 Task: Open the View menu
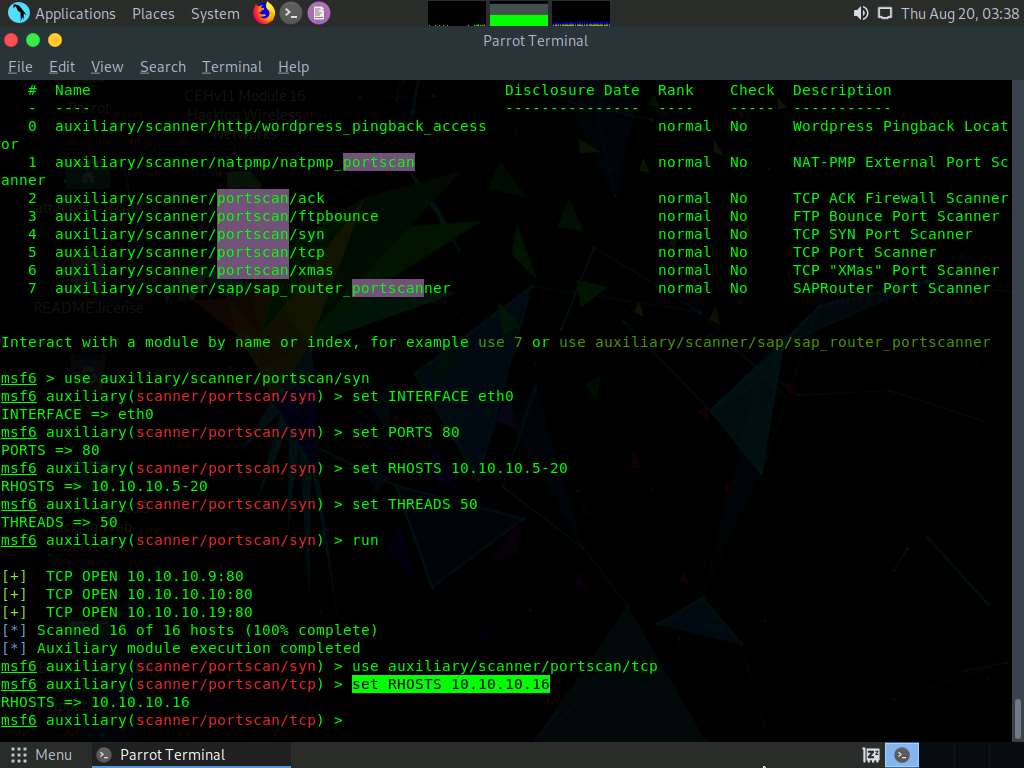[107, 67]
